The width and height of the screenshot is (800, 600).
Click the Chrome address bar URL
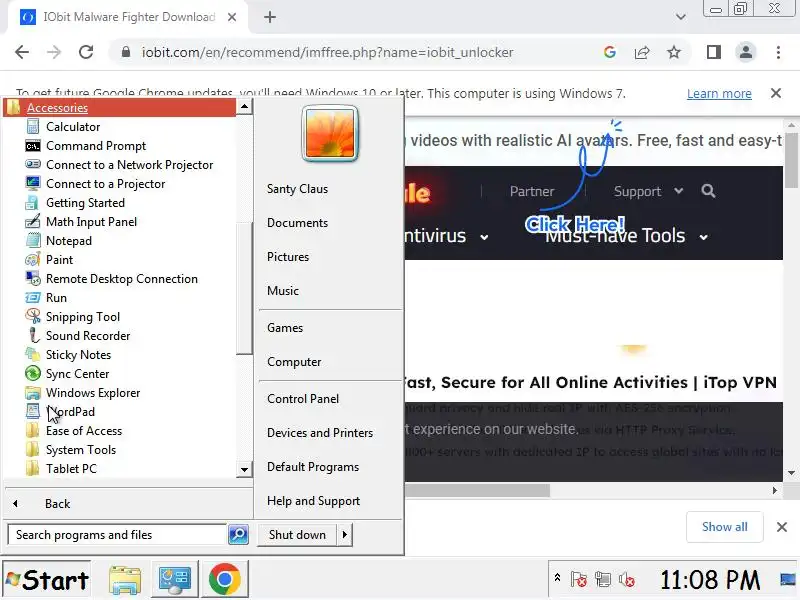pyautogui.click(x=327, y=53)
